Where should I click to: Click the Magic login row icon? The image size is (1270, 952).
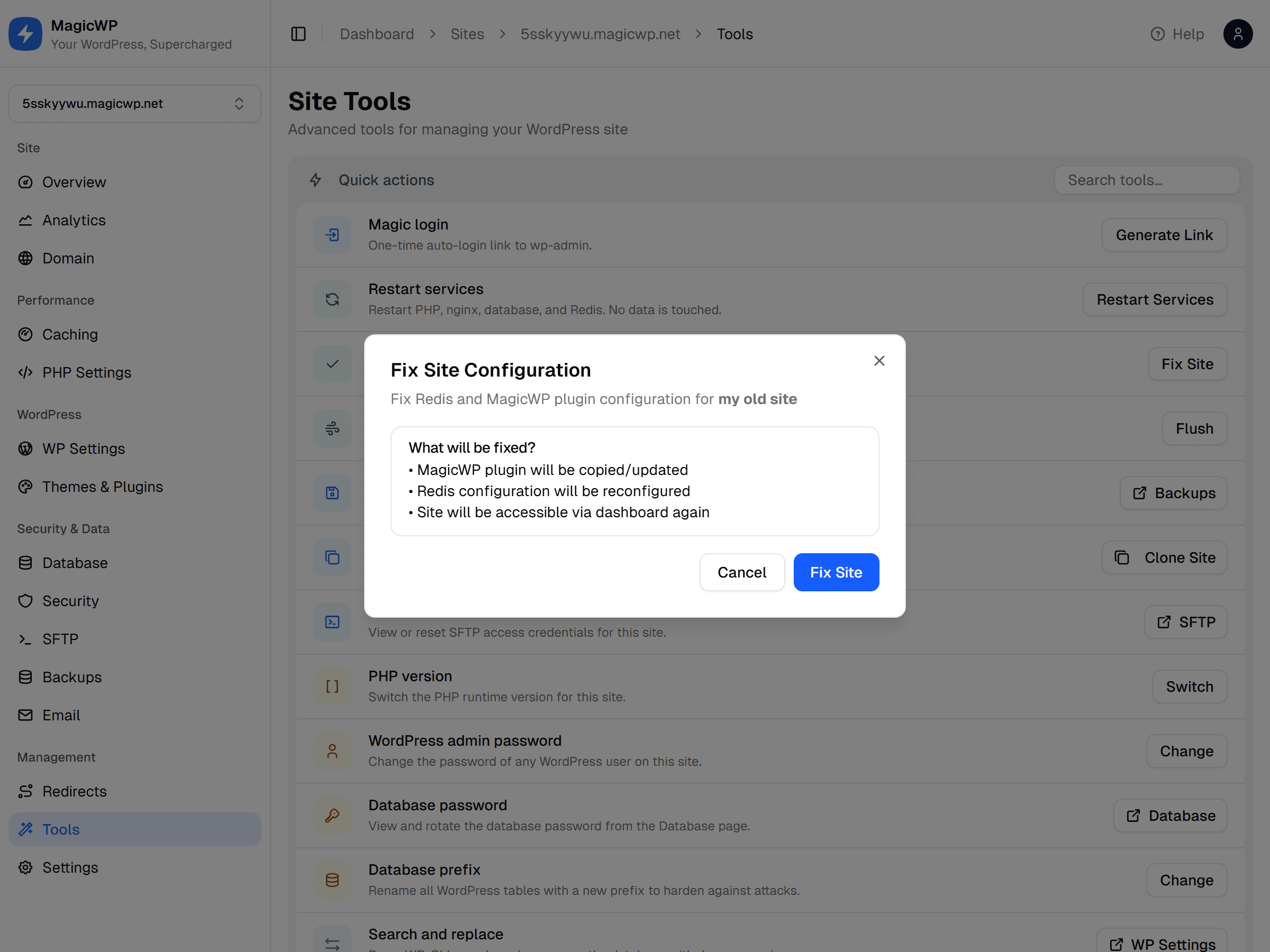coord(332,235)
